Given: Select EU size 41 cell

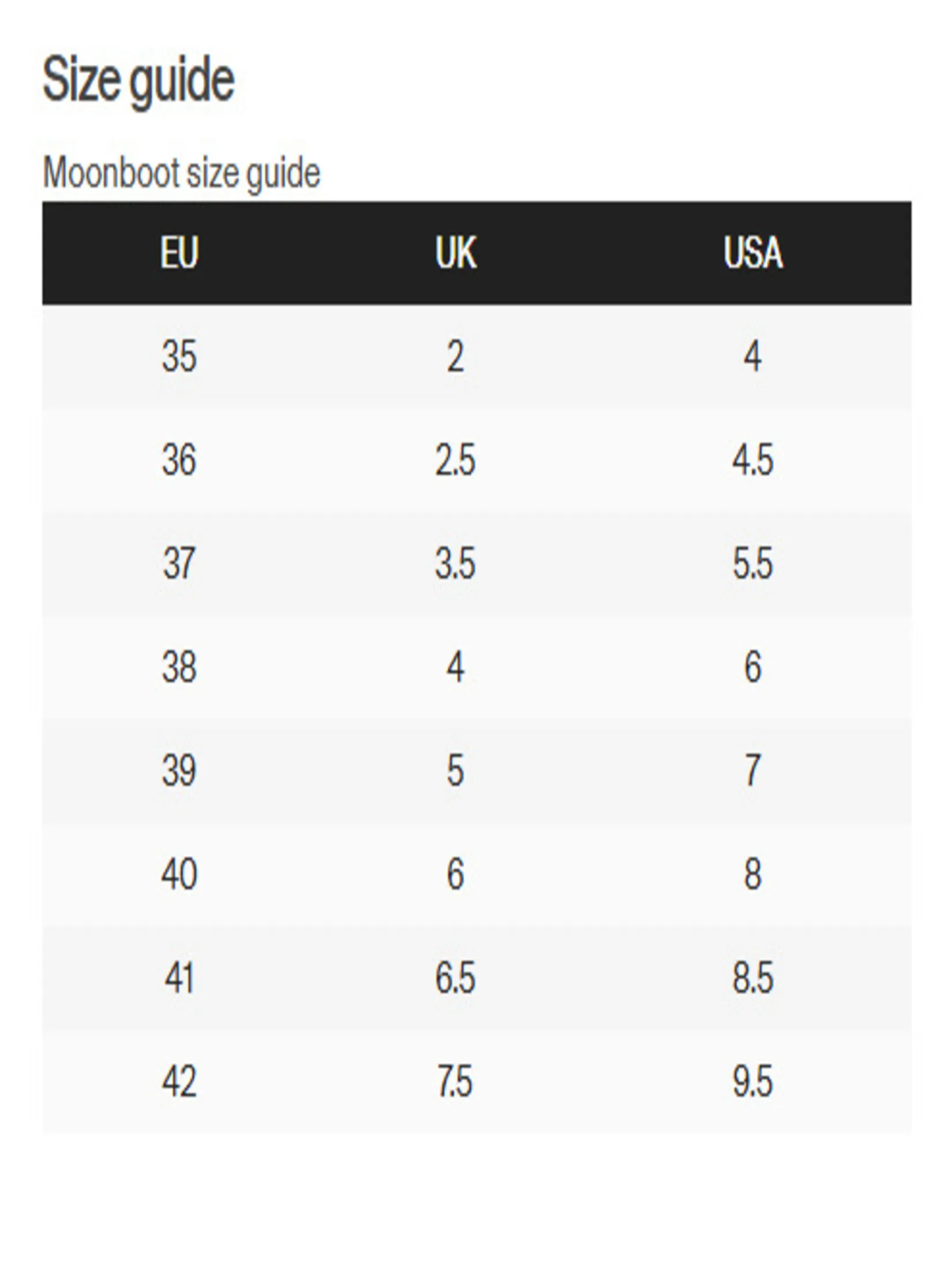Looking at the screenshot, I should click(x=179, y=977).
